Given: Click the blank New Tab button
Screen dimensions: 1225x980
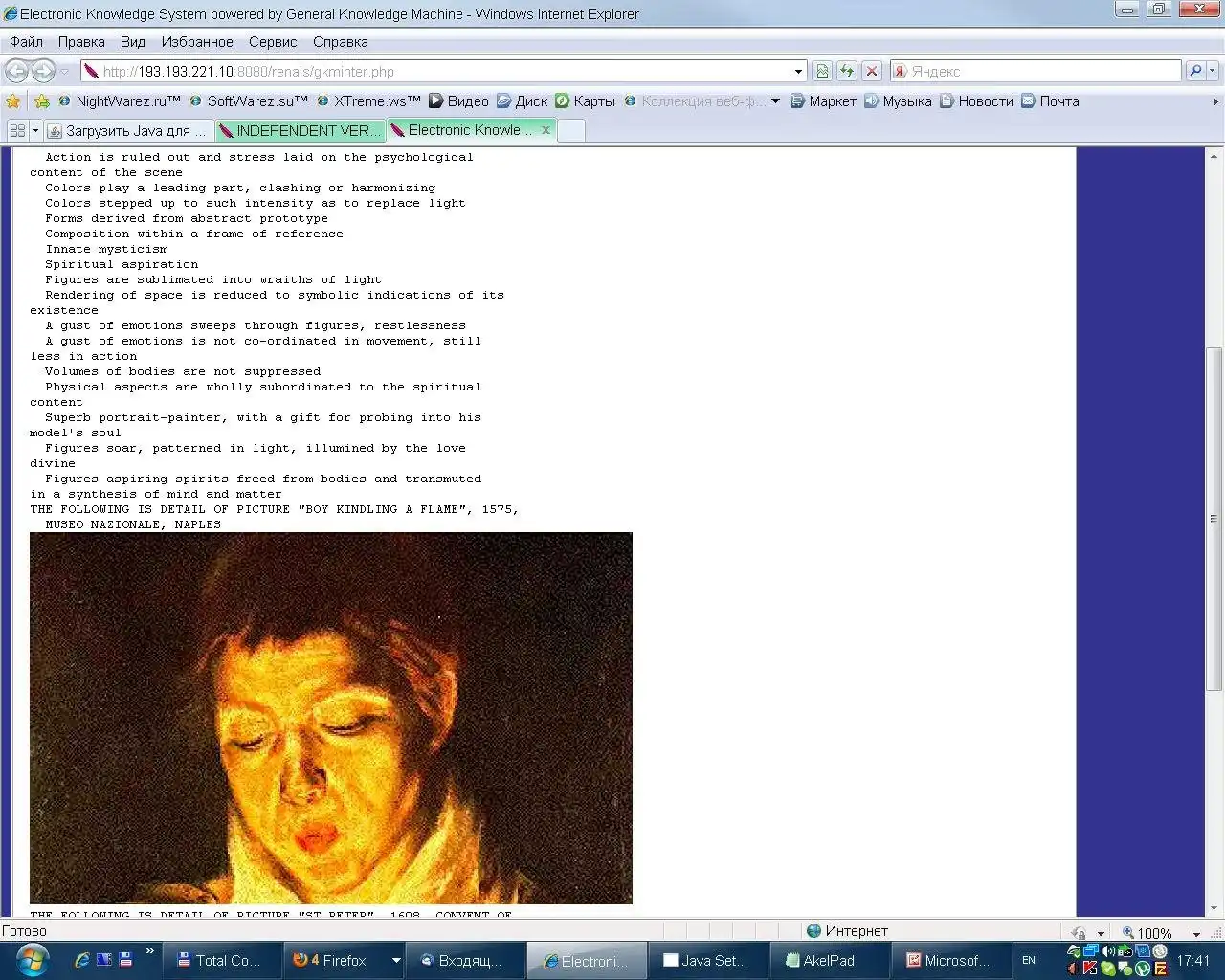Looking at the screenshot, I should tap(571, 131).
